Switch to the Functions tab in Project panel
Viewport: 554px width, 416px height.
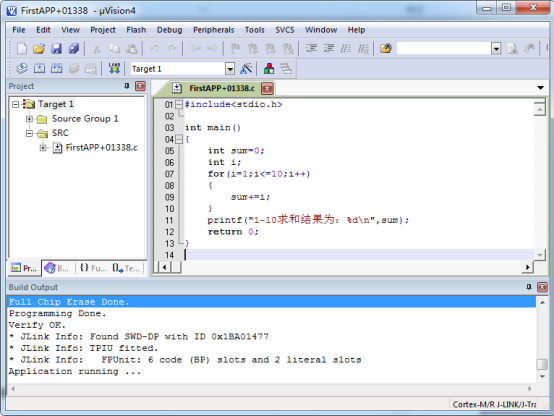pos(93,268)
